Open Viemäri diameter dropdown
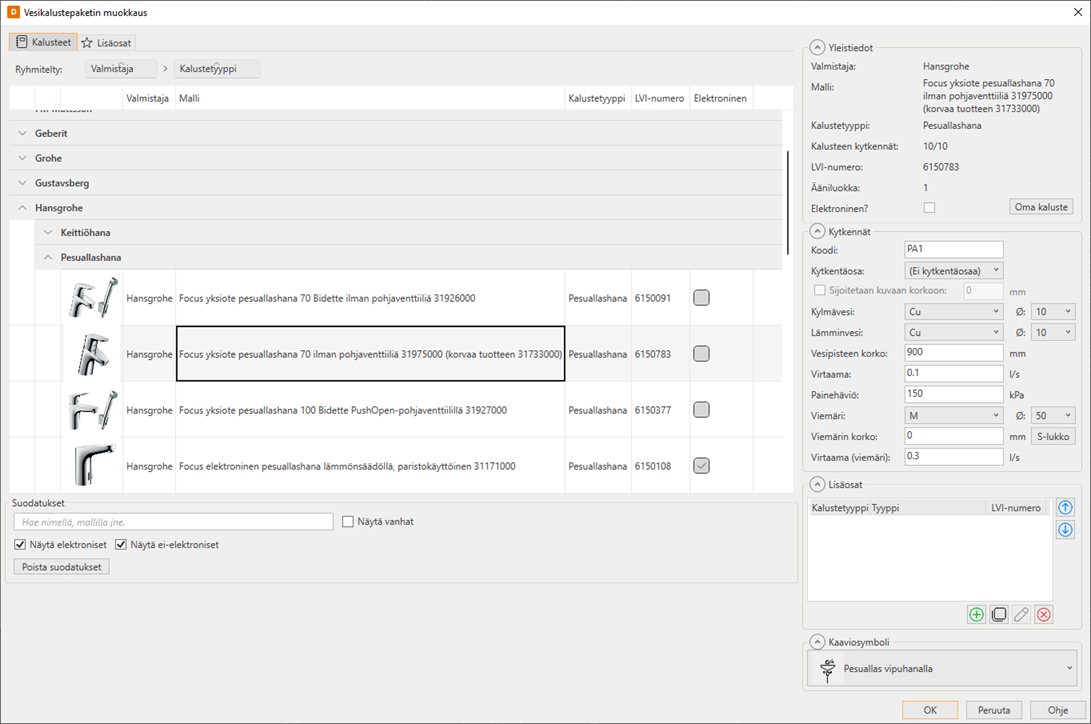The height and width of the screenshot is (724, 1091). 1053,415
